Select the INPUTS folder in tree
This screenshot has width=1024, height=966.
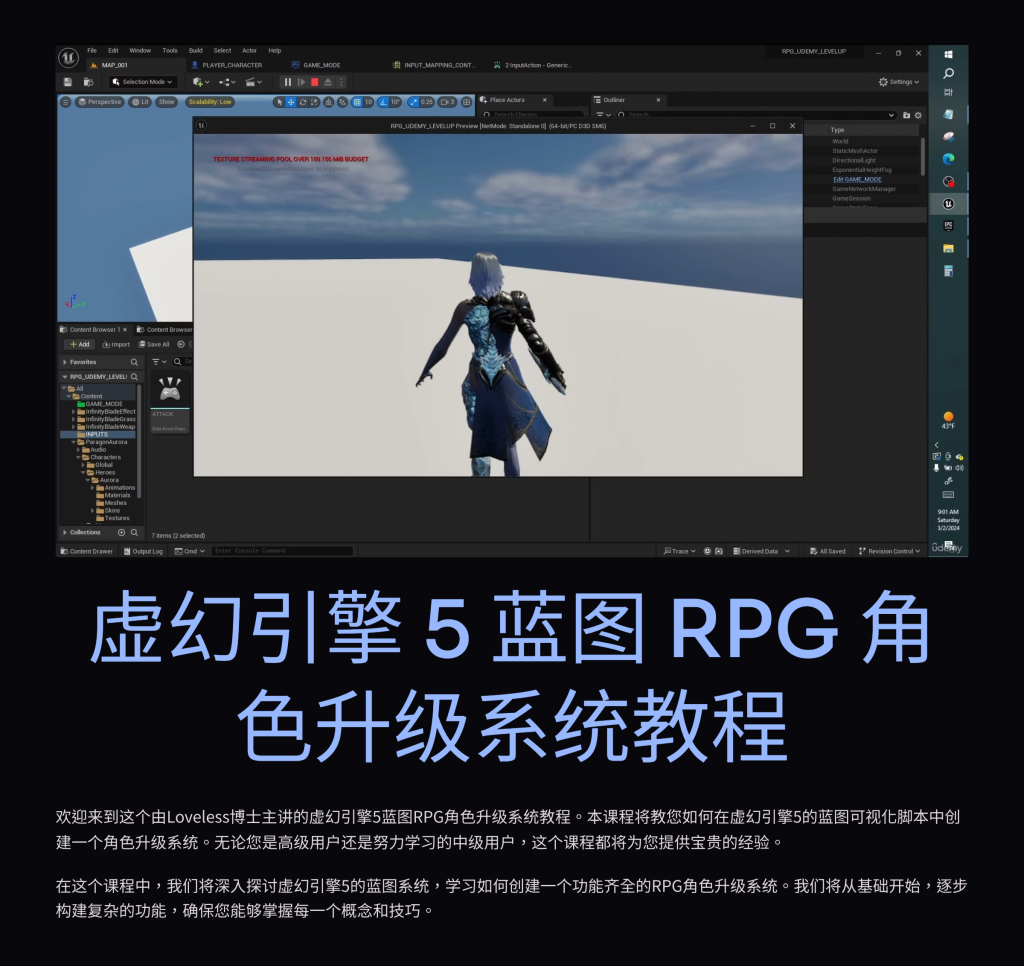pyautogui.click(x=98, y=434)
